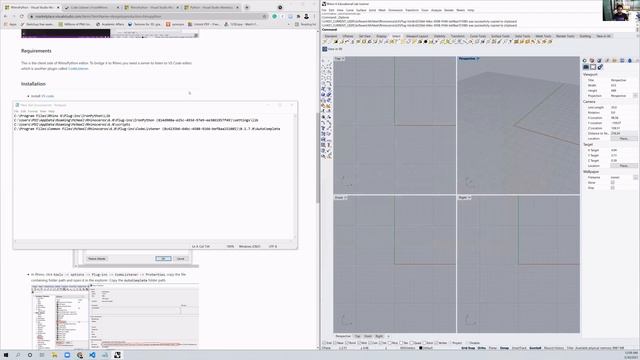
Task: Open Notepad's Format menu
Action: (33, 111)
